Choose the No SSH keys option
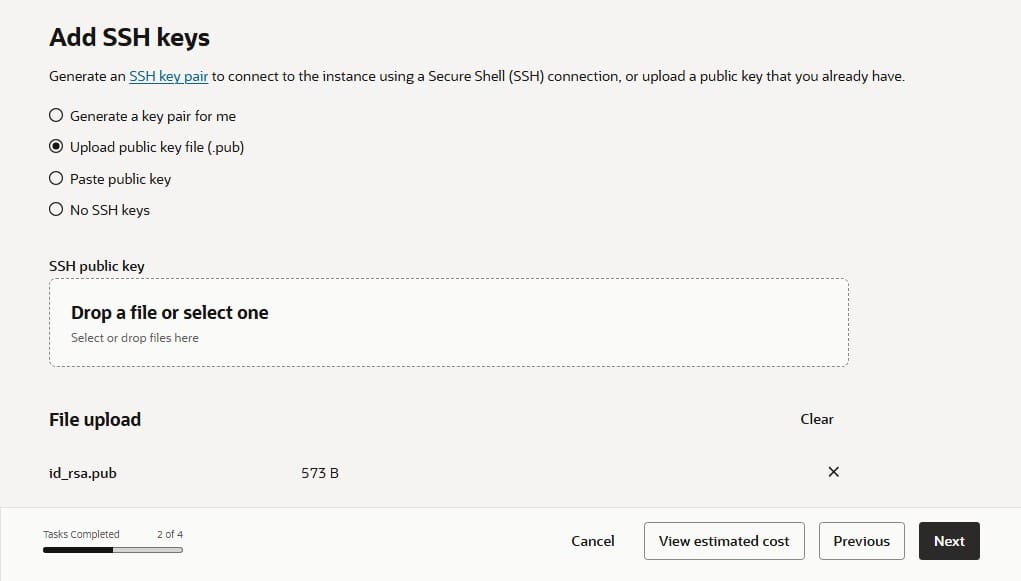 pos(57,210)
